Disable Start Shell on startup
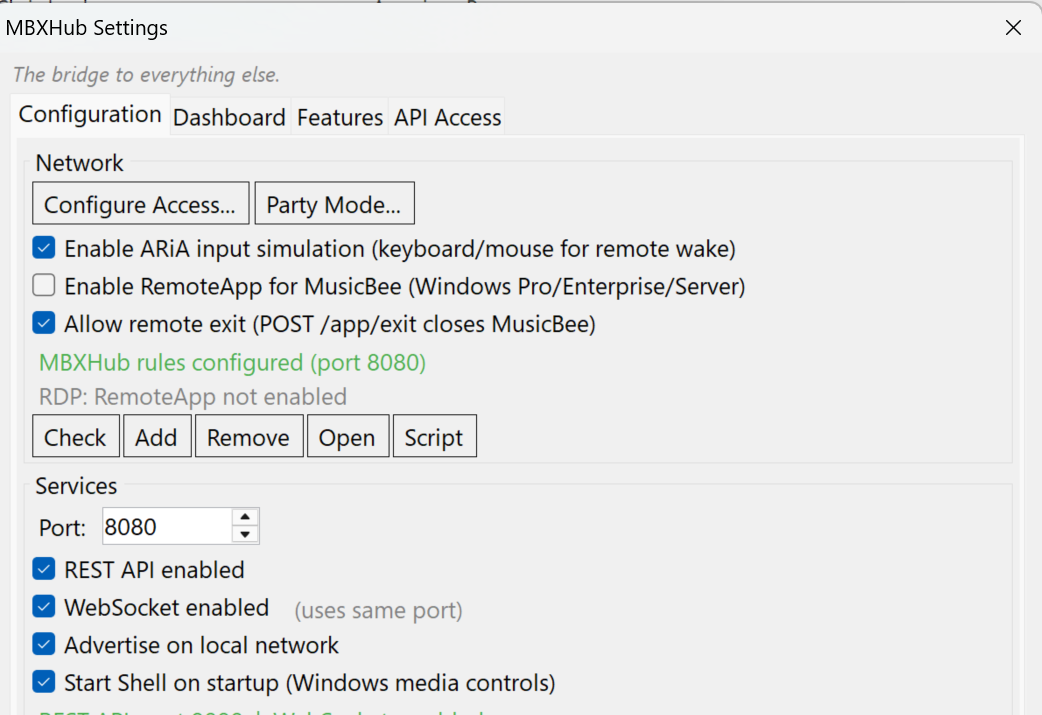The height and width of the screenshot is (715, 1042). point(43,681)
